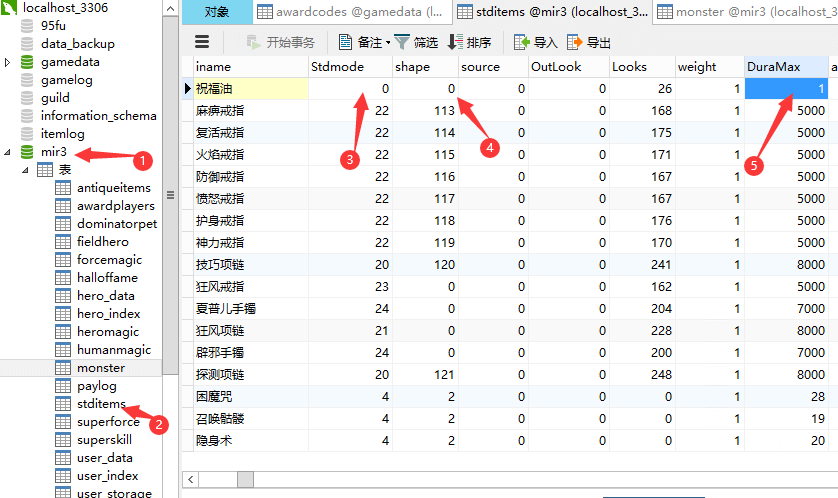Screen dimensions: 838x498
Task: Click the 麻痹戒指 iname cell
Action: [220, 111]
